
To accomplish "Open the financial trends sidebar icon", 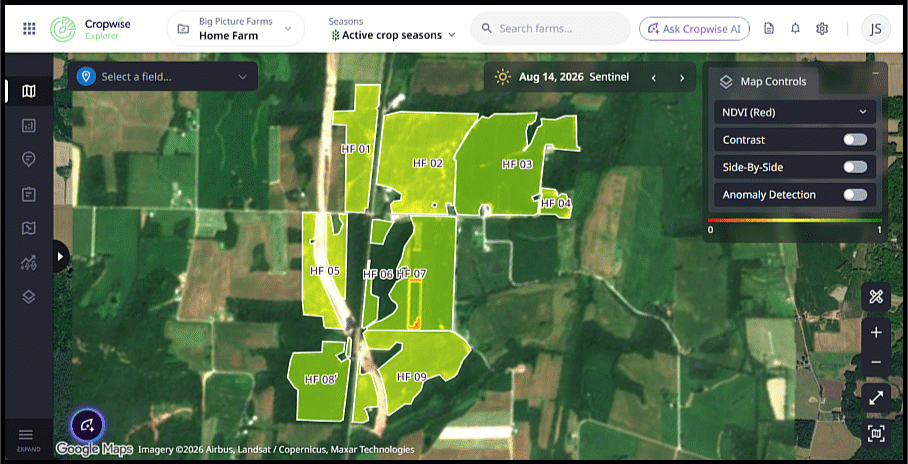I will (28, 263).
